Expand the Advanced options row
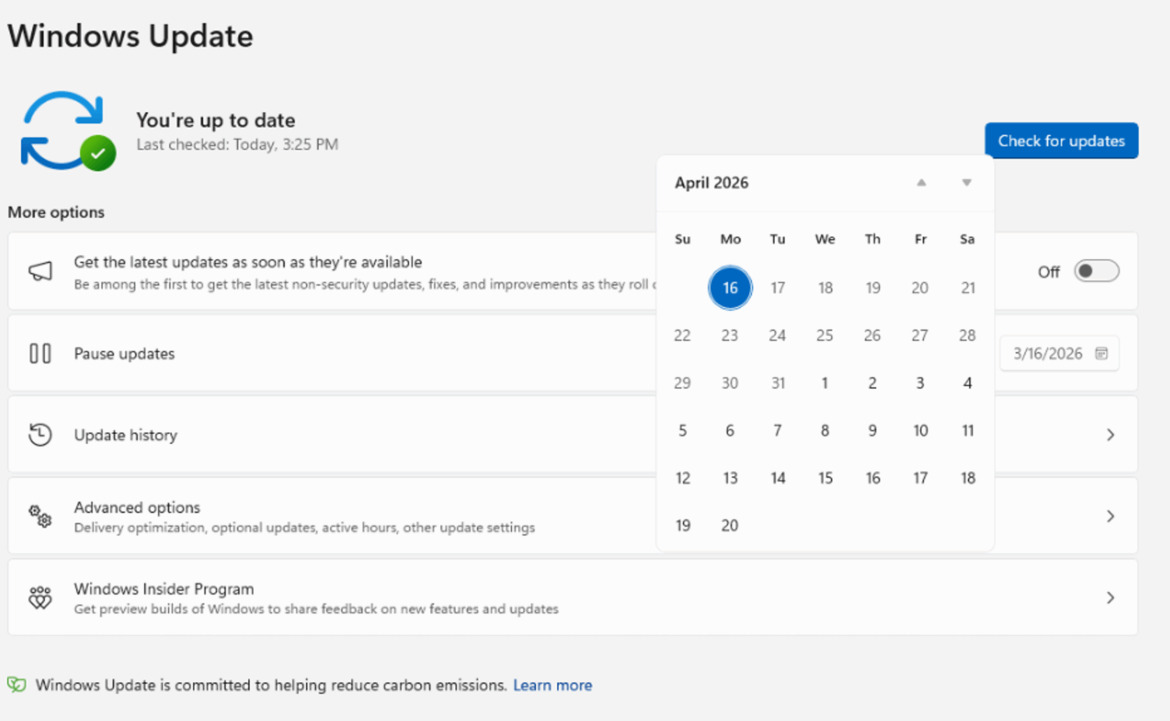 coord(1110,516)
